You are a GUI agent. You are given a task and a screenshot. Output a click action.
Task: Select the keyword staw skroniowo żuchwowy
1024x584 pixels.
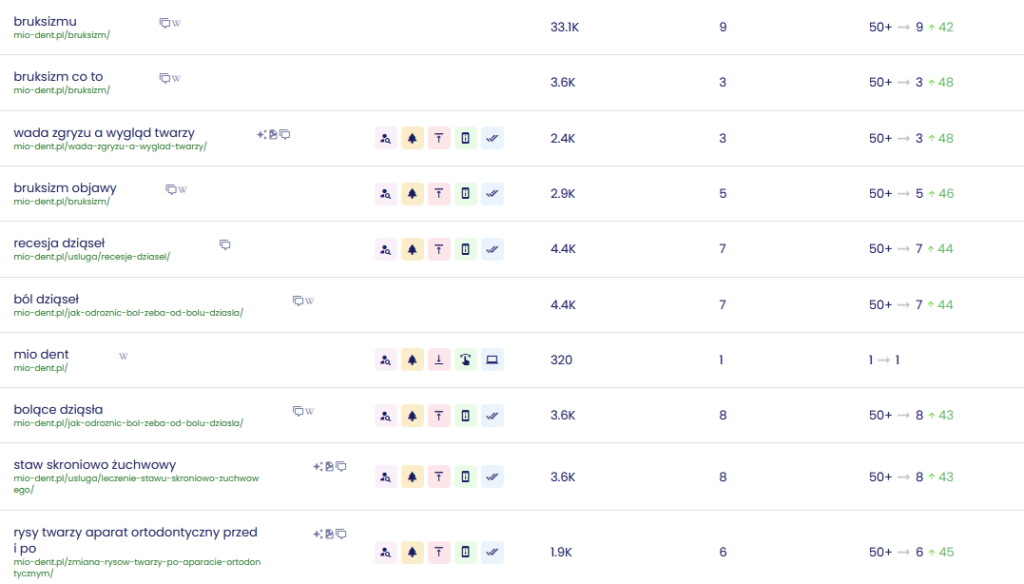[x=95, y=464]
